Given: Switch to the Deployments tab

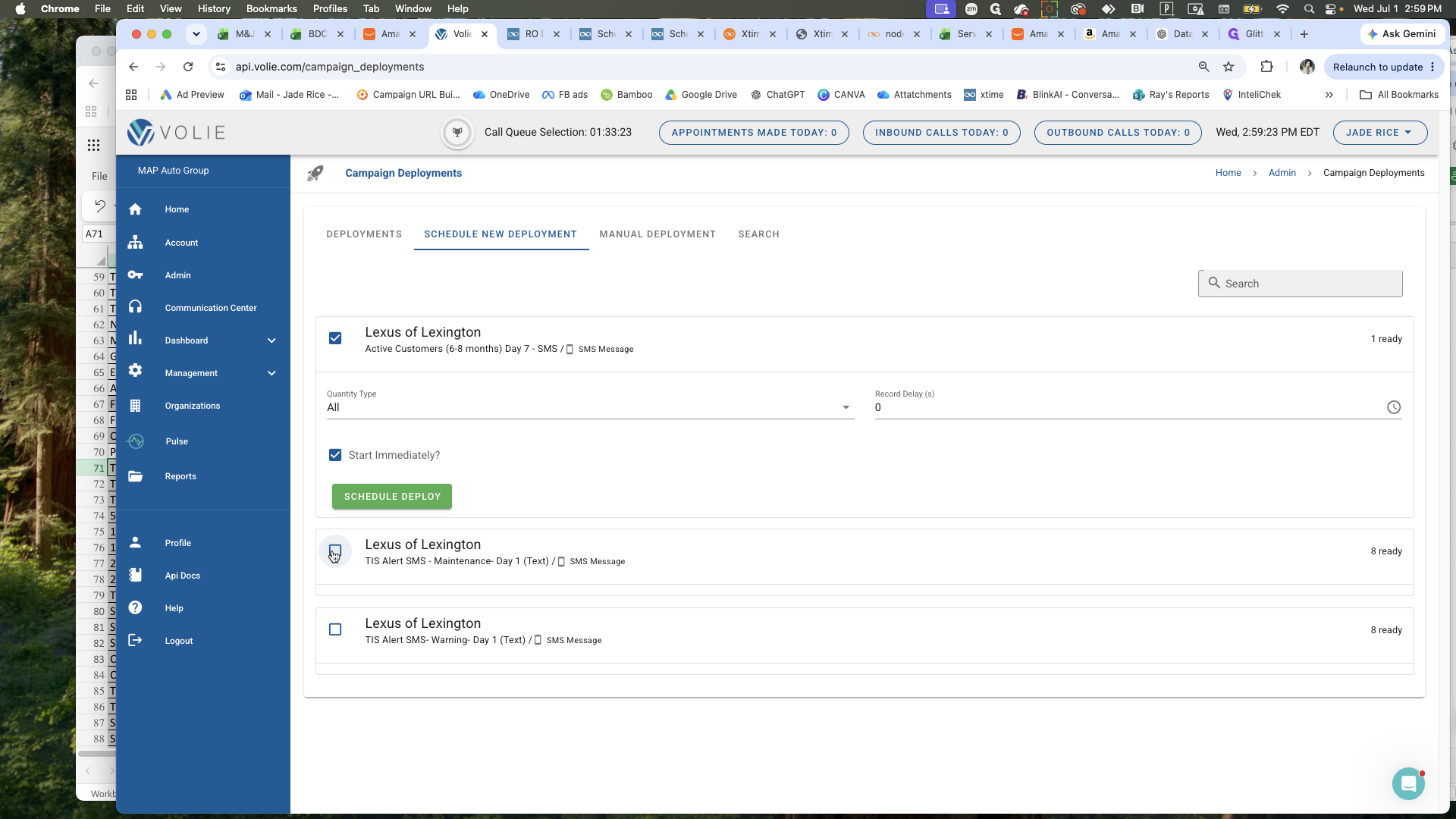Looking at the screenshot, I should [364, 234].
